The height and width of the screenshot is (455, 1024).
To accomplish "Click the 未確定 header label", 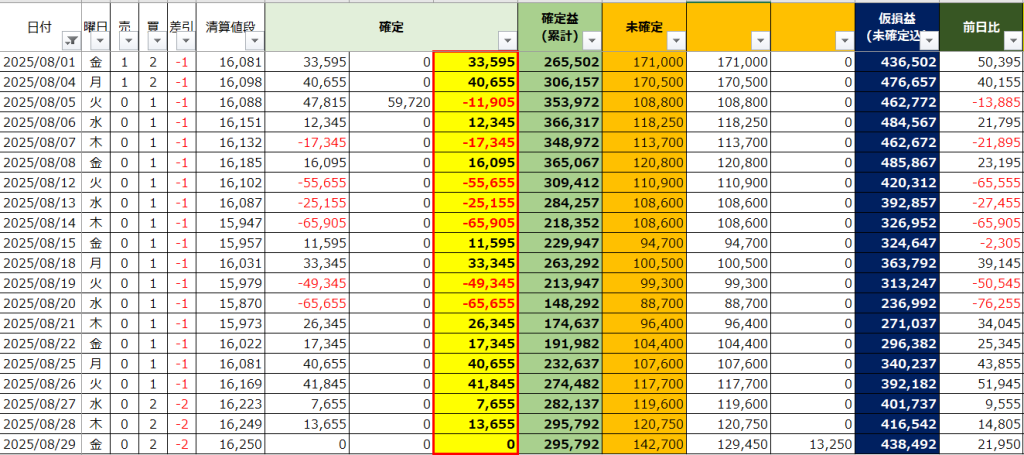I will 644,27.
